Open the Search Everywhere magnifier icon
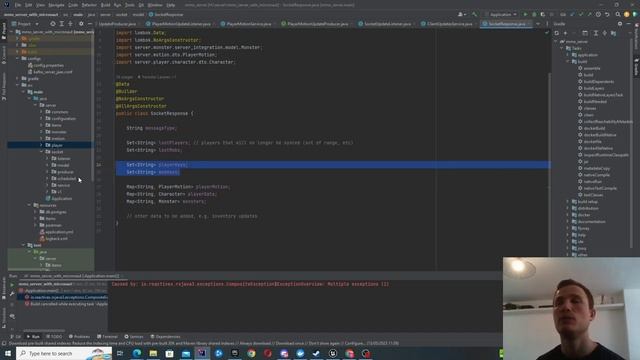This screenshot has height=360, width=640. [x=618, y=14]
